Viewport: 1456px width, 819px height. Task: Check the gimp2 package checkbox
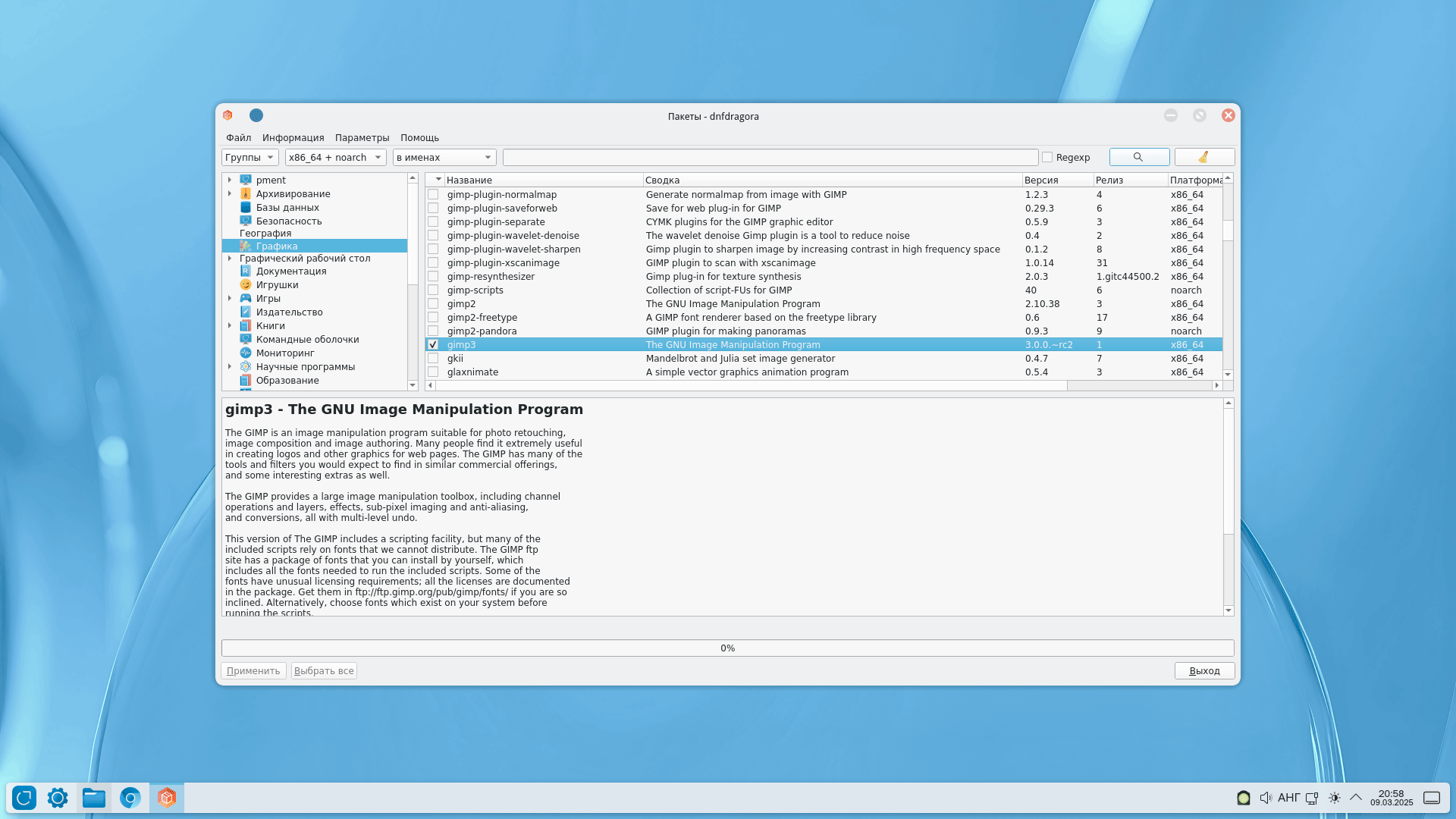[x=433, y=303]
